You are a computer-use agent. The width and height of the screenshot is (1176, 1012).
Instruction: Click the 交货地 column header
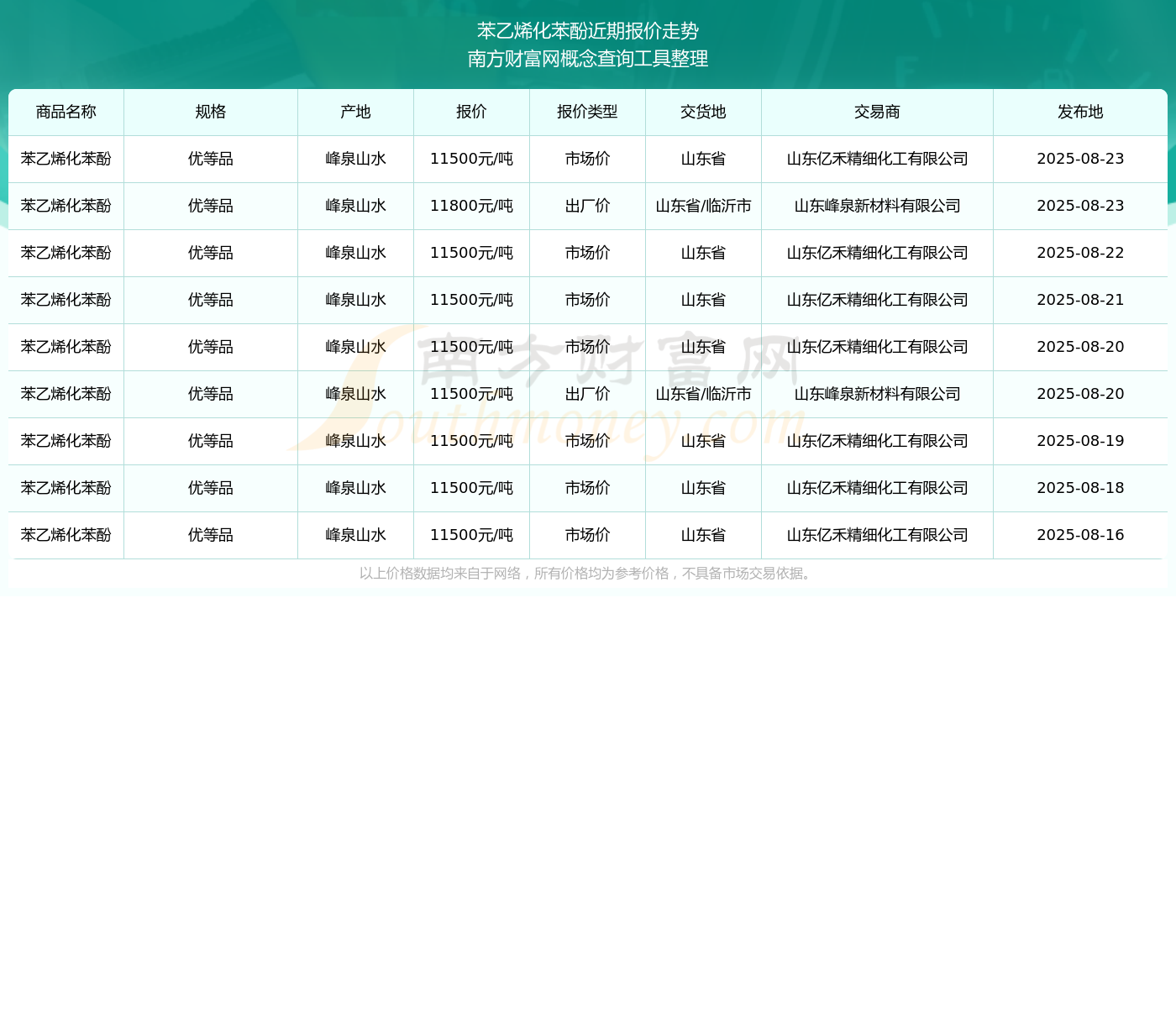703,112
